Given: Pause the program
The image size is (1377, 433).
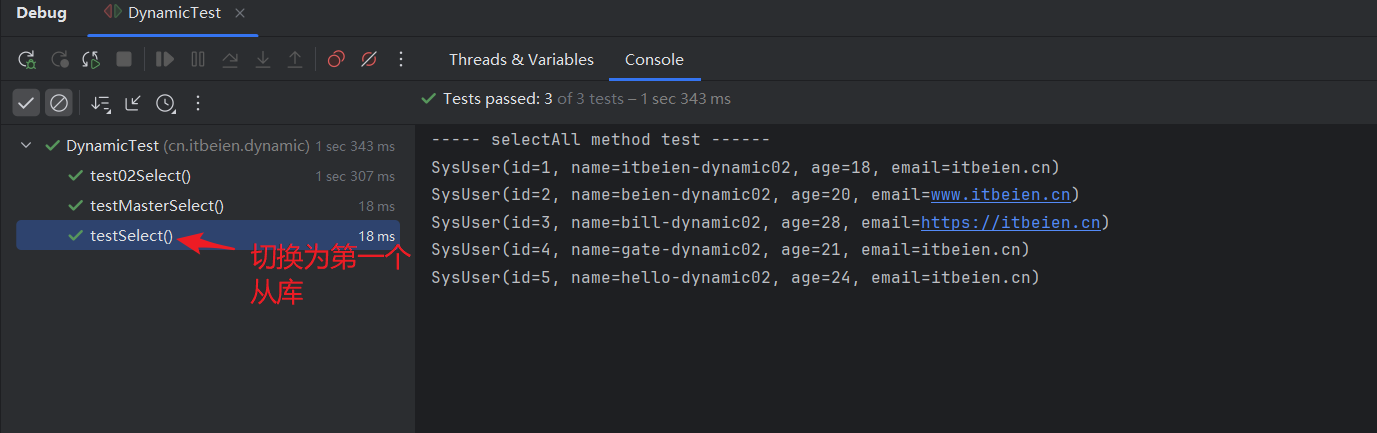Looking at the screenshot, I should 198,60.
